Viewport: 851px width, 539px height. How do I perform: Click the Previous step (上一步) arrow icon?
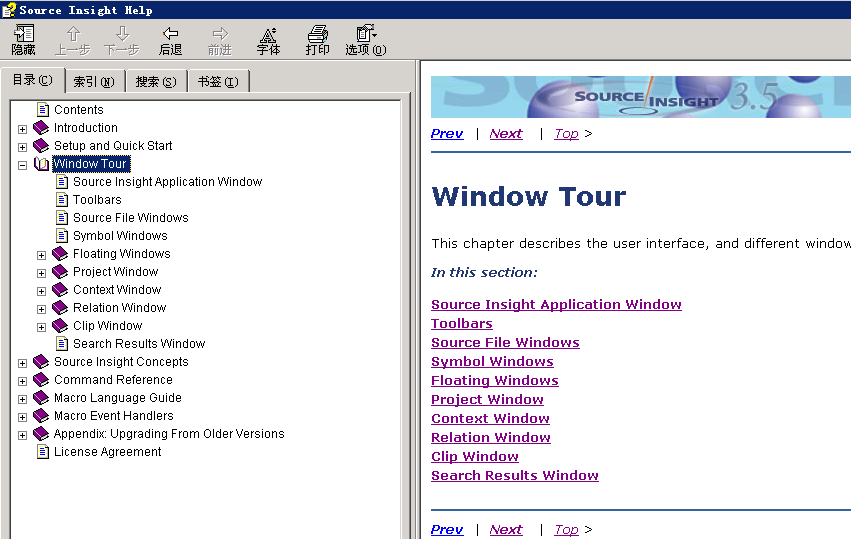point(73,34)
